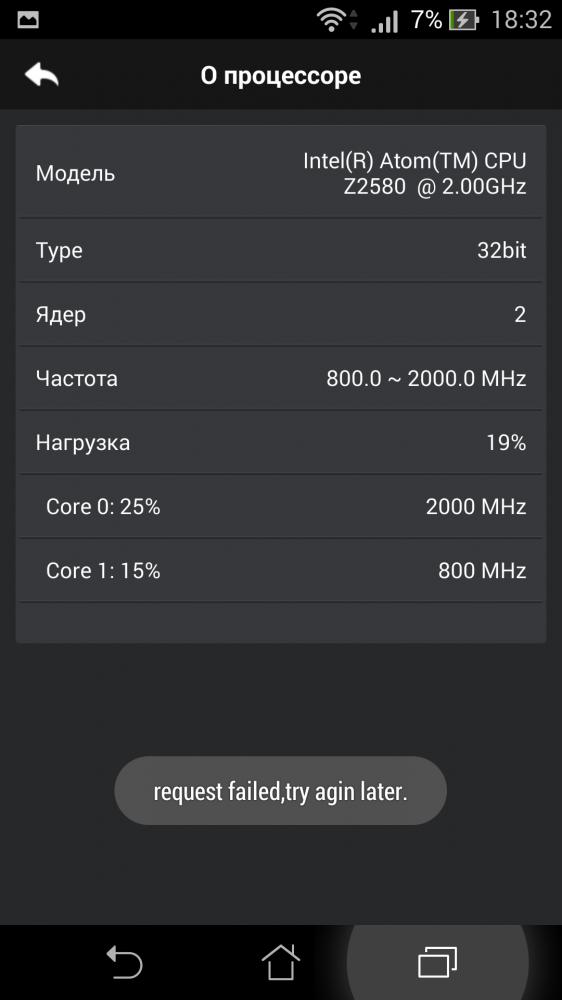Tap the Intel Atom Z2580 model text
Viewport: 562px width, 1000px height.
click(415, 173)
